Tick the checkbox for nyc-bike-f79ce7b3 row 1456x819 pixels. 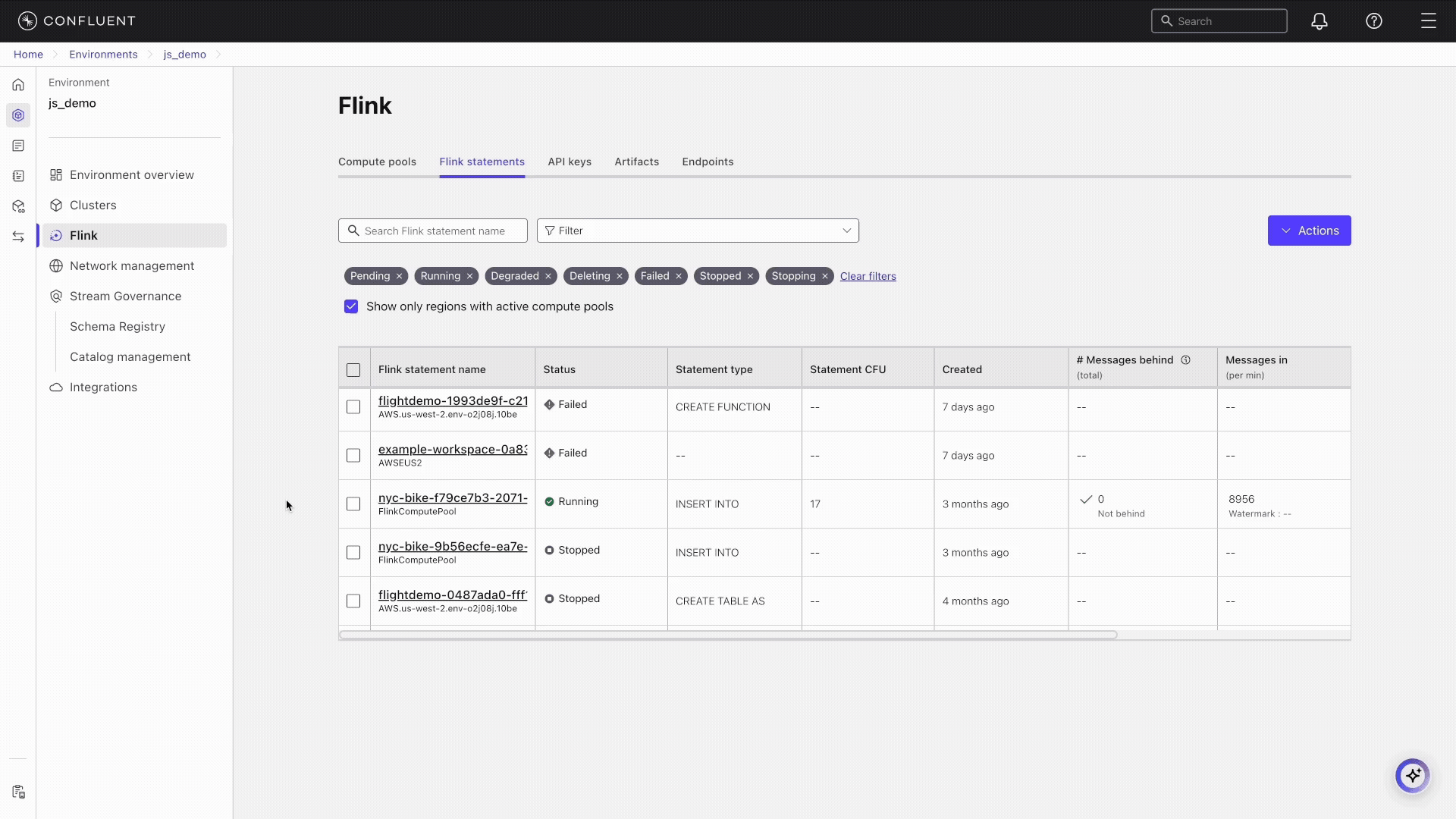point(353,504)
